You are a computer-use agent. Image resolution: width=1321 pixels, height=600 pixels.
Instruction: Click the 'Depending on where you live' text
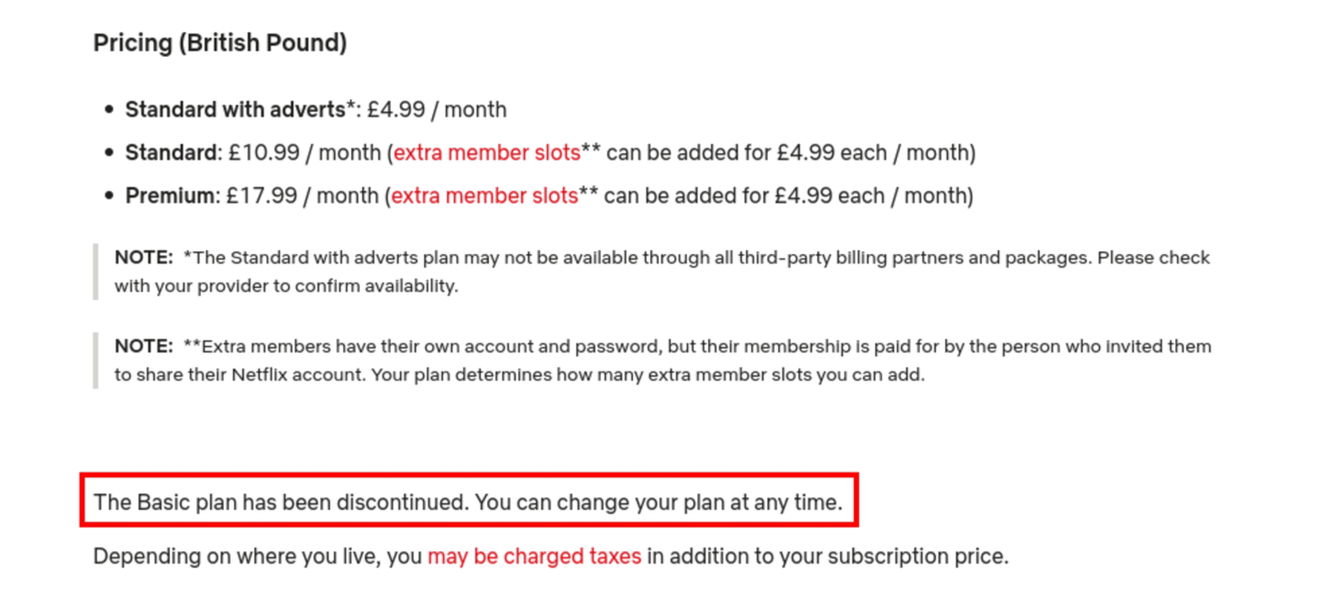[237, 556]
